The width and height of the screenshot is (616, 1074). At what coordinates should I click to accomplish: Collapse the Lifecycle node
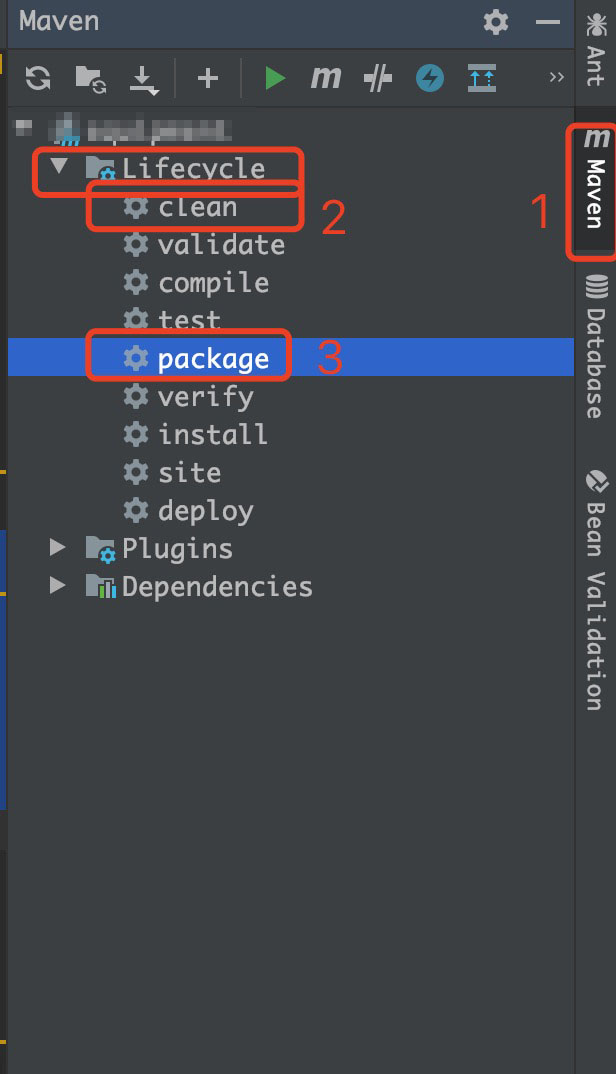(59, 166)
